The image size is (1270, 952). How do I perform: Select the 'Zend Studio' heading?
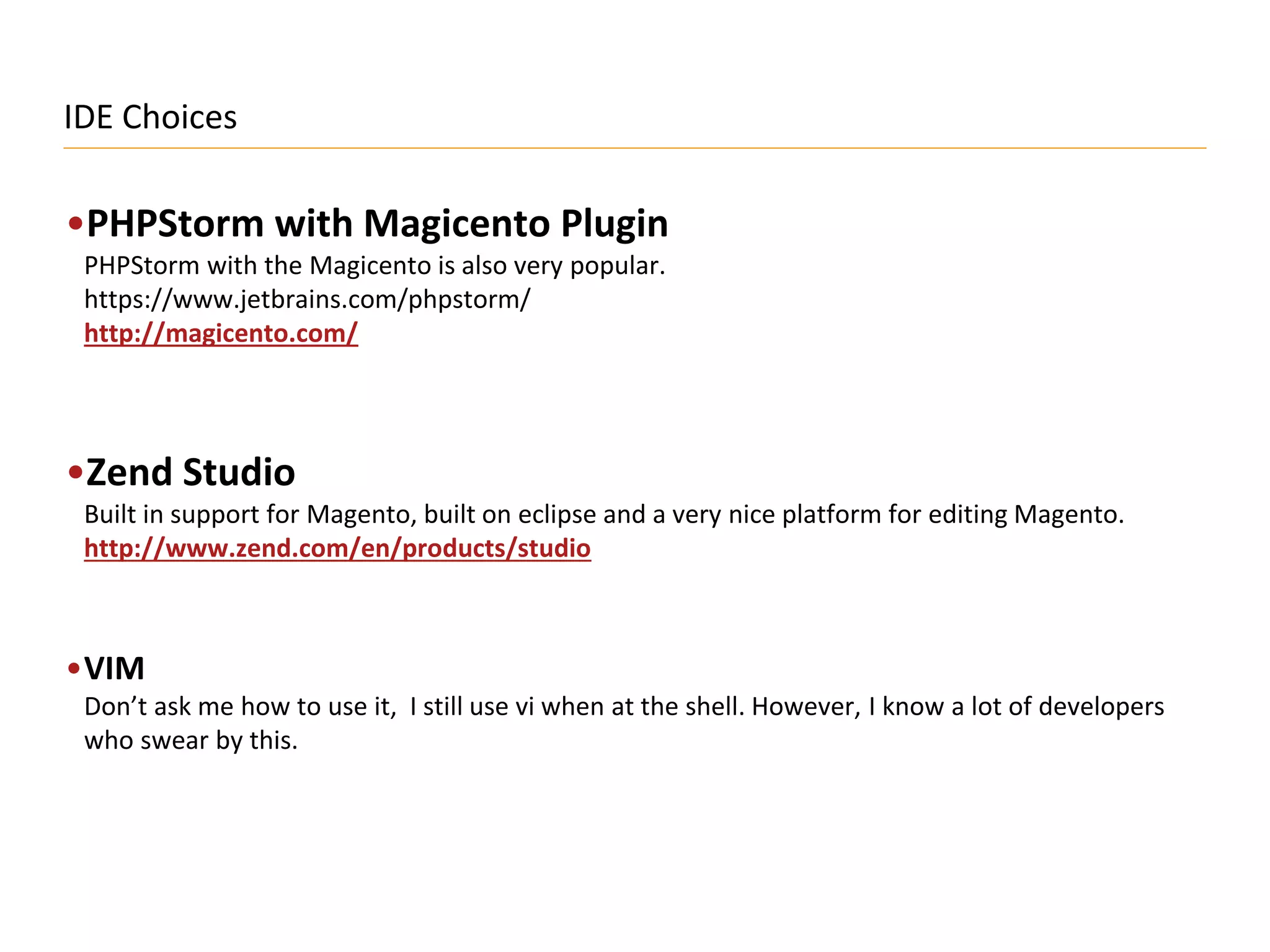(x=190, y=472)
